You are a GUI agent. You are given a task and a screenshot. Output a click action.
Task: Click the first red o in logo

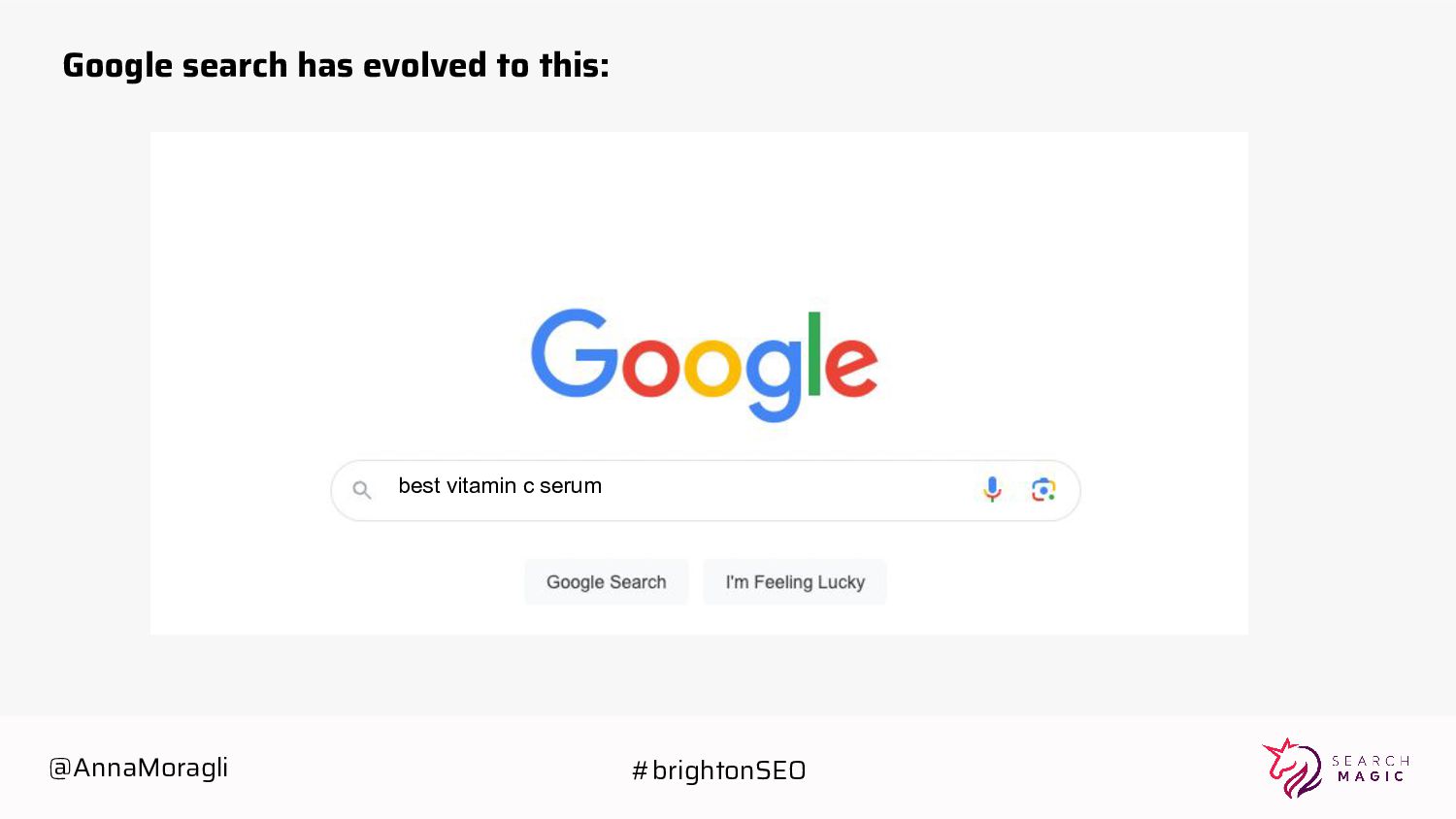pos(650,368)
